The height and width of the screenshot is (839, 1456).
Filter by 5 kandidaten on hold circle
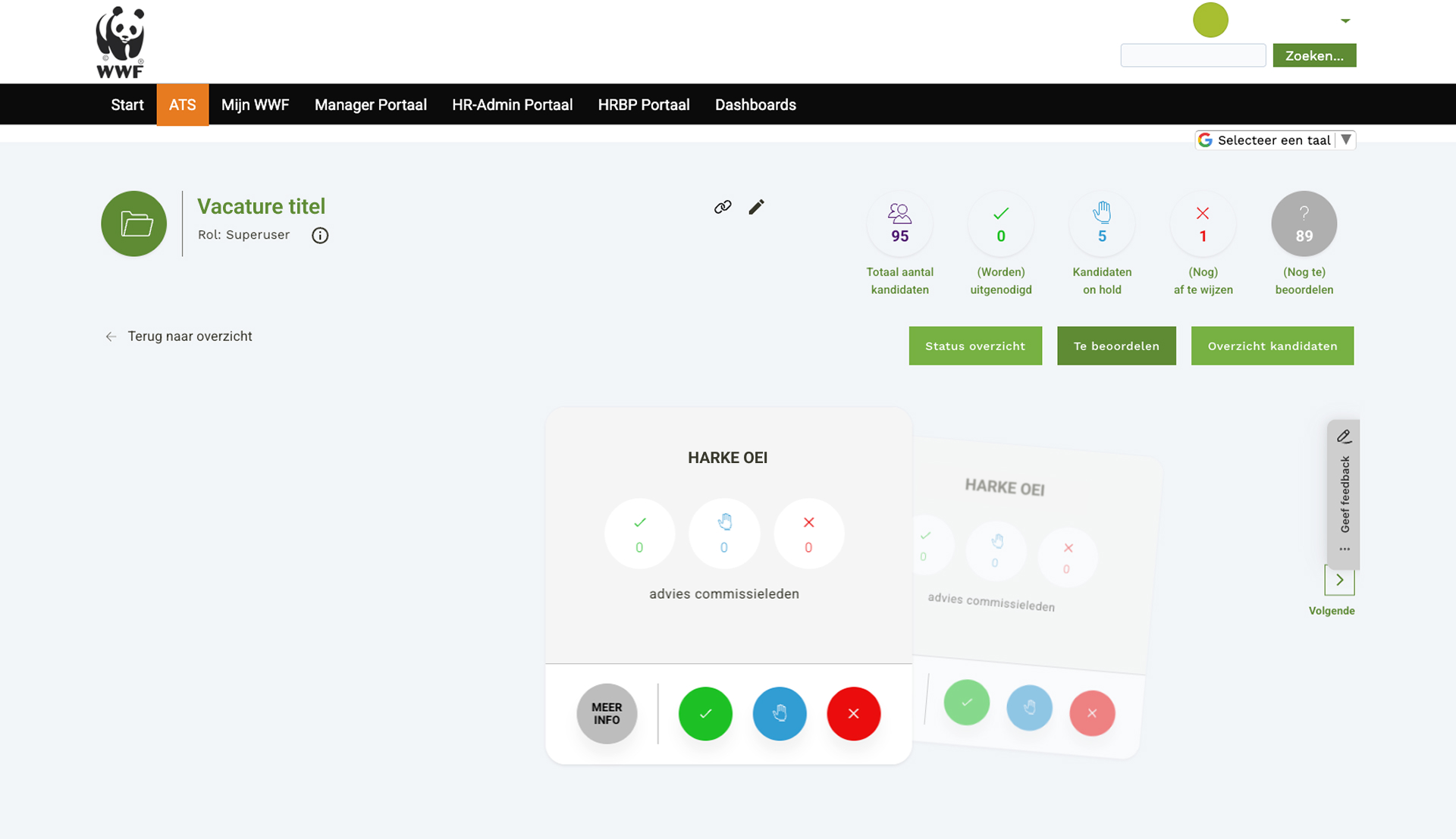click(1102, 224)
